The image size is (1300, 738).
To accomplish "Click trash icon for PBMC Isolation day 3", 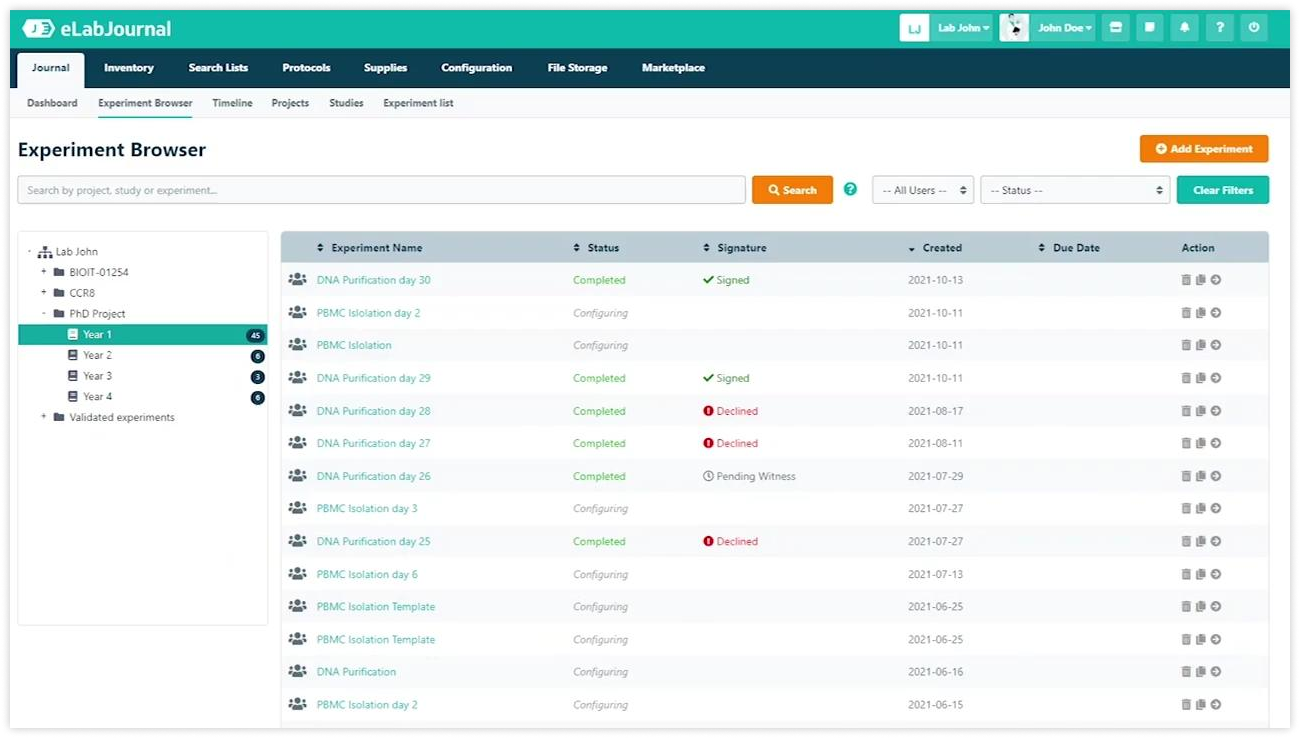I will [1186, 508].
